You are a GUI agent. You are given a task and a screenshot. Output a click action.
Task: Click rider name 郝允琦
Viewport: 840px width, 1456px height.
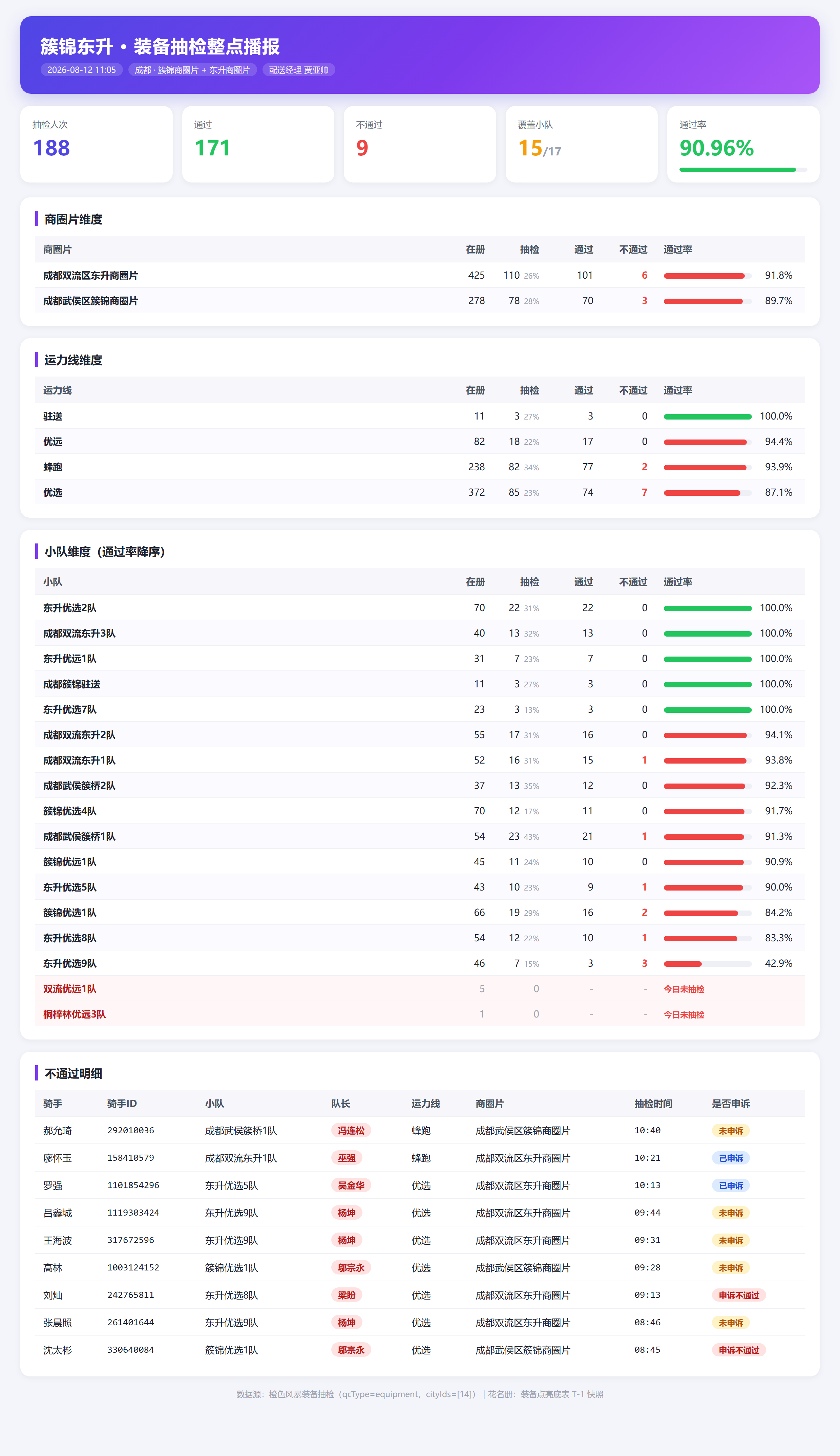(58, 1130)
